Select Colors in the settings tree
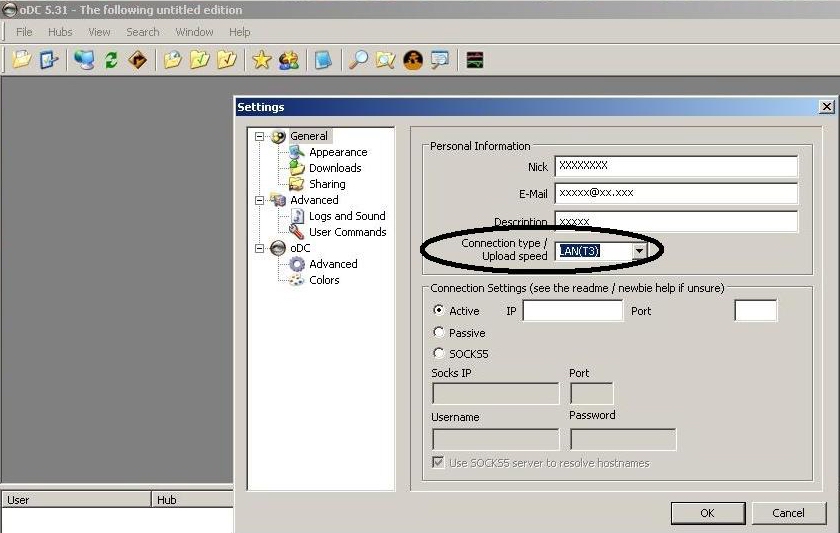Image resolution: width=840 pixels, height=533 pixels. (324, 280)
